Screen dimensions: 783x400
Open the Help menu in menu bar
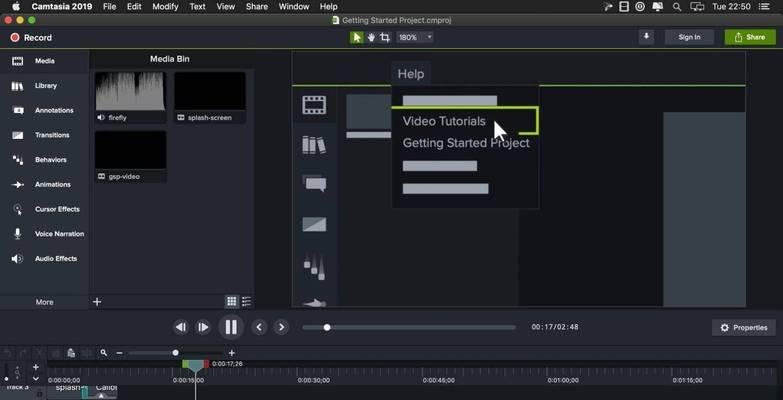point(328,6)
